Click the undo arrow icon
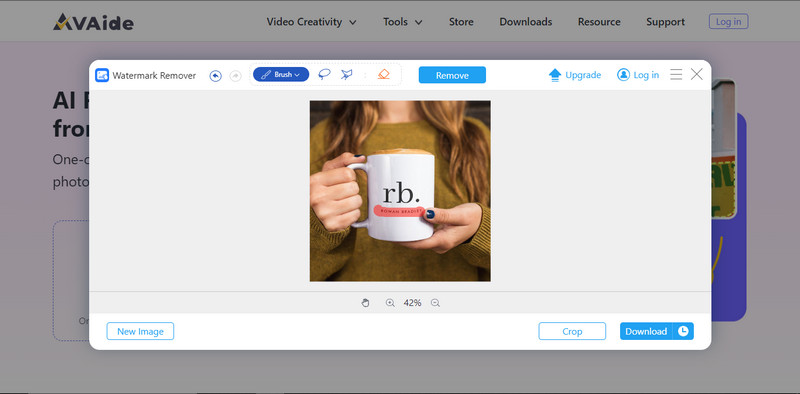Viewport: 800px width, 394px height. [x=215, y=76]
